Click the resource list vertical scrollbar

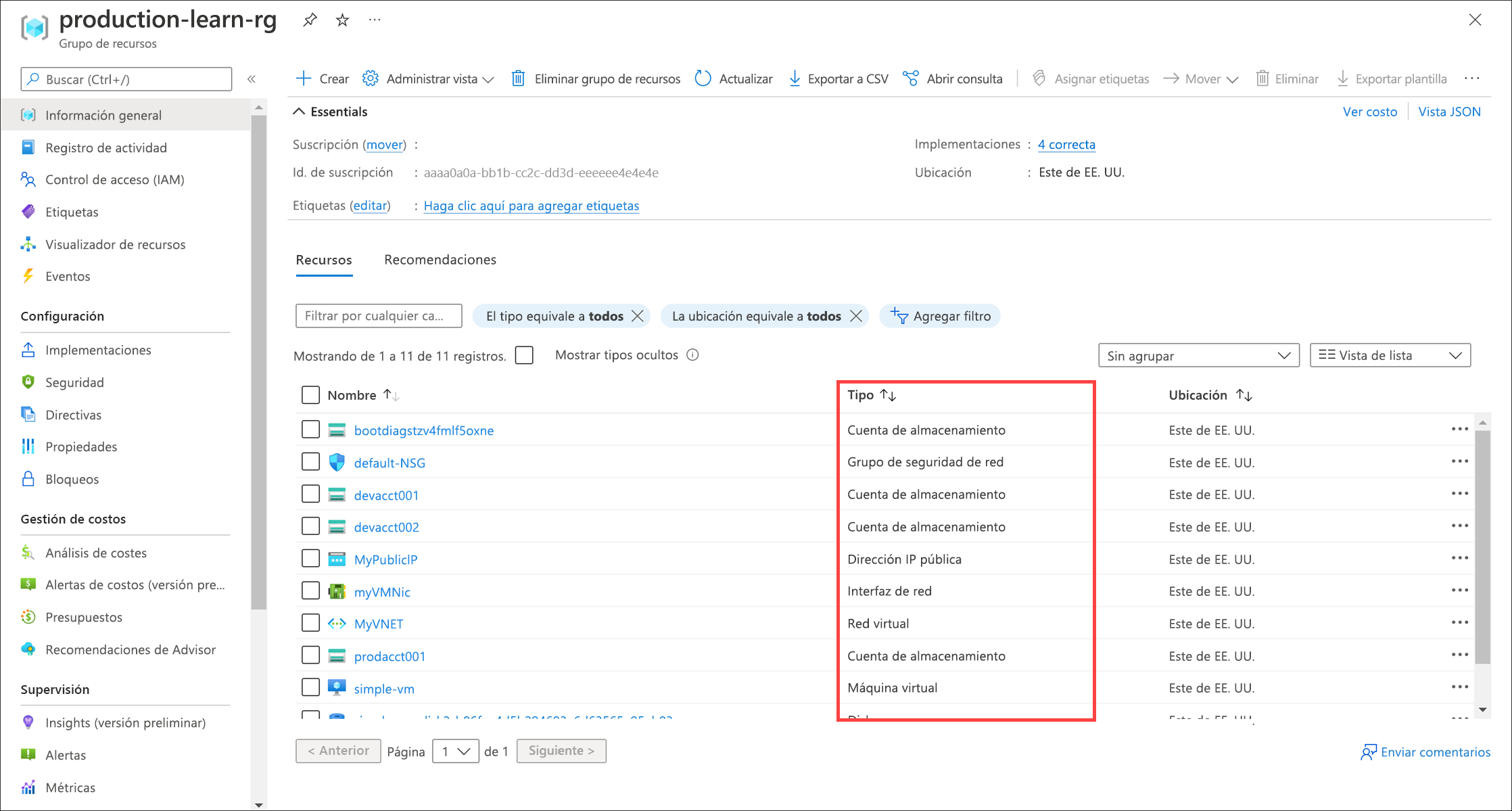(1482, 547)
